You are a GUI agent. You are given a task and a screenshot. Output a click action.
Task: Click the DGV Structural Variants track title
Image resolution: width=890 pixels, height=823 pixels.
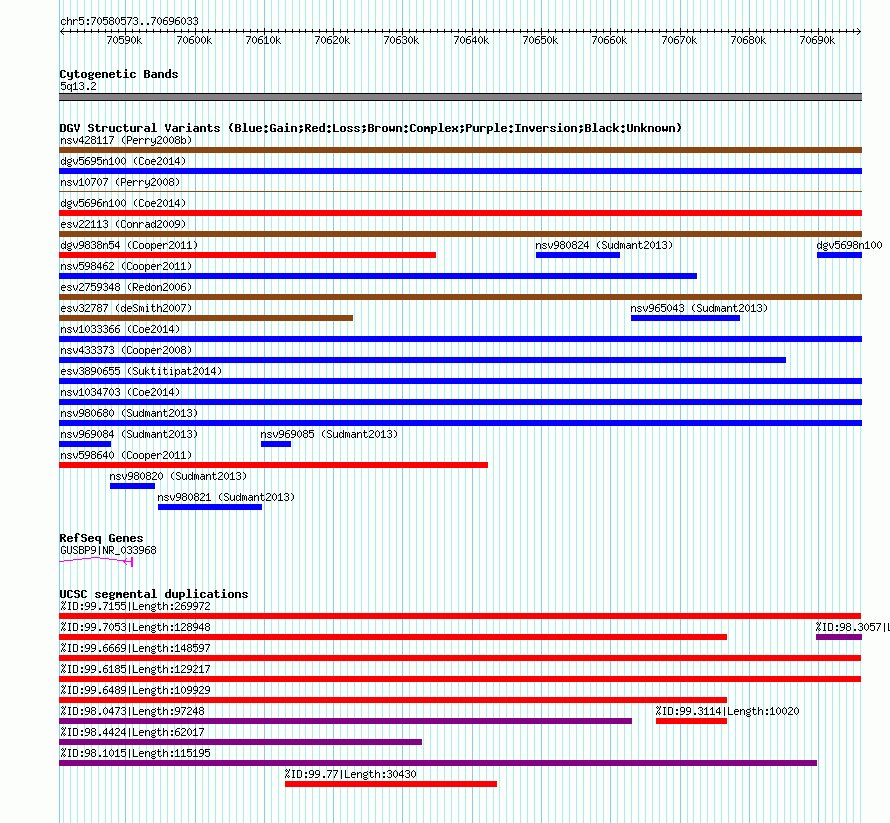(x=371, y=128)
